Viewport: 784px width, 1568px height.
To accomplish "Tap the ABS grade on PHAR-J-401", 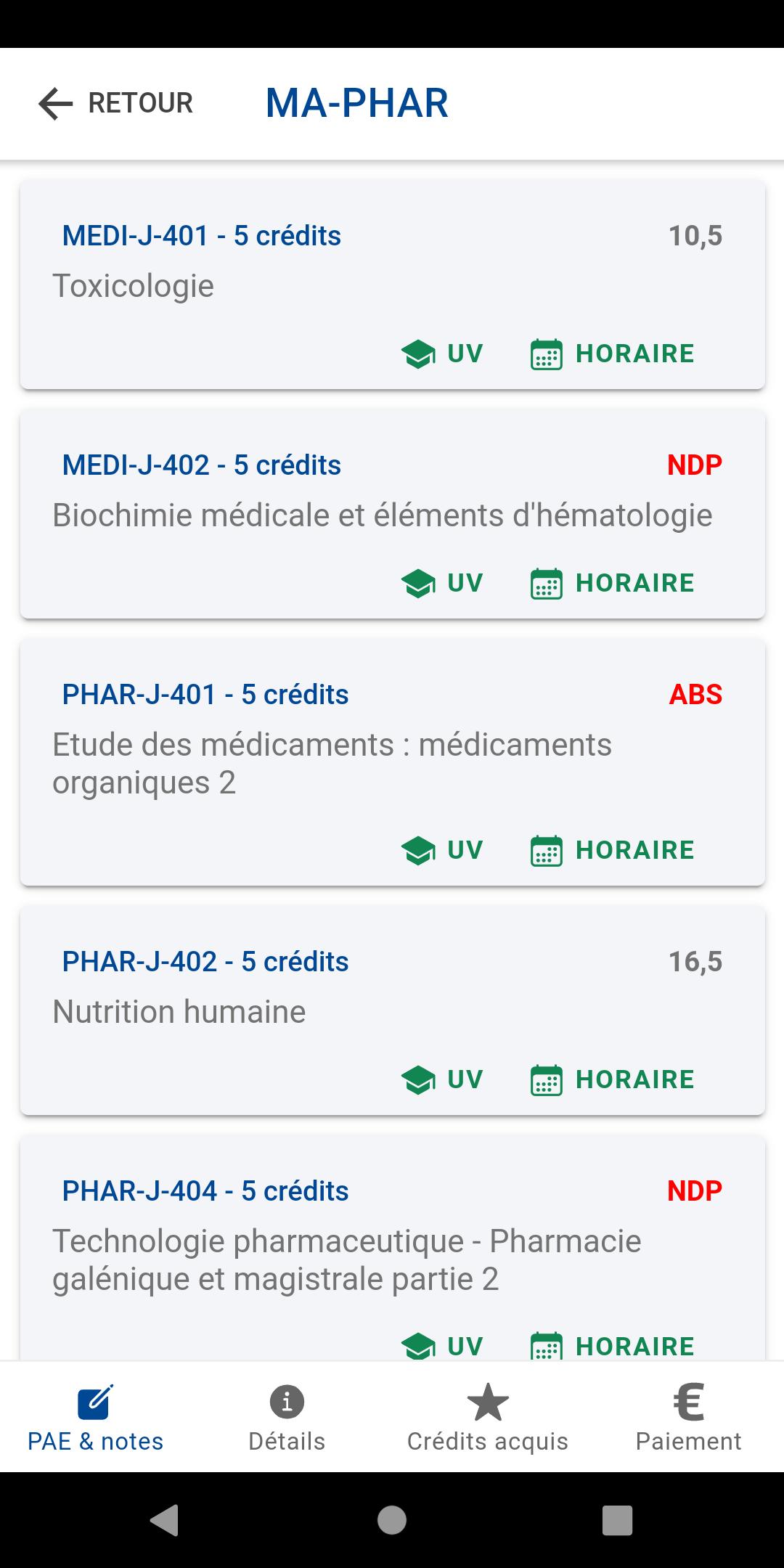I will point(695,695).
